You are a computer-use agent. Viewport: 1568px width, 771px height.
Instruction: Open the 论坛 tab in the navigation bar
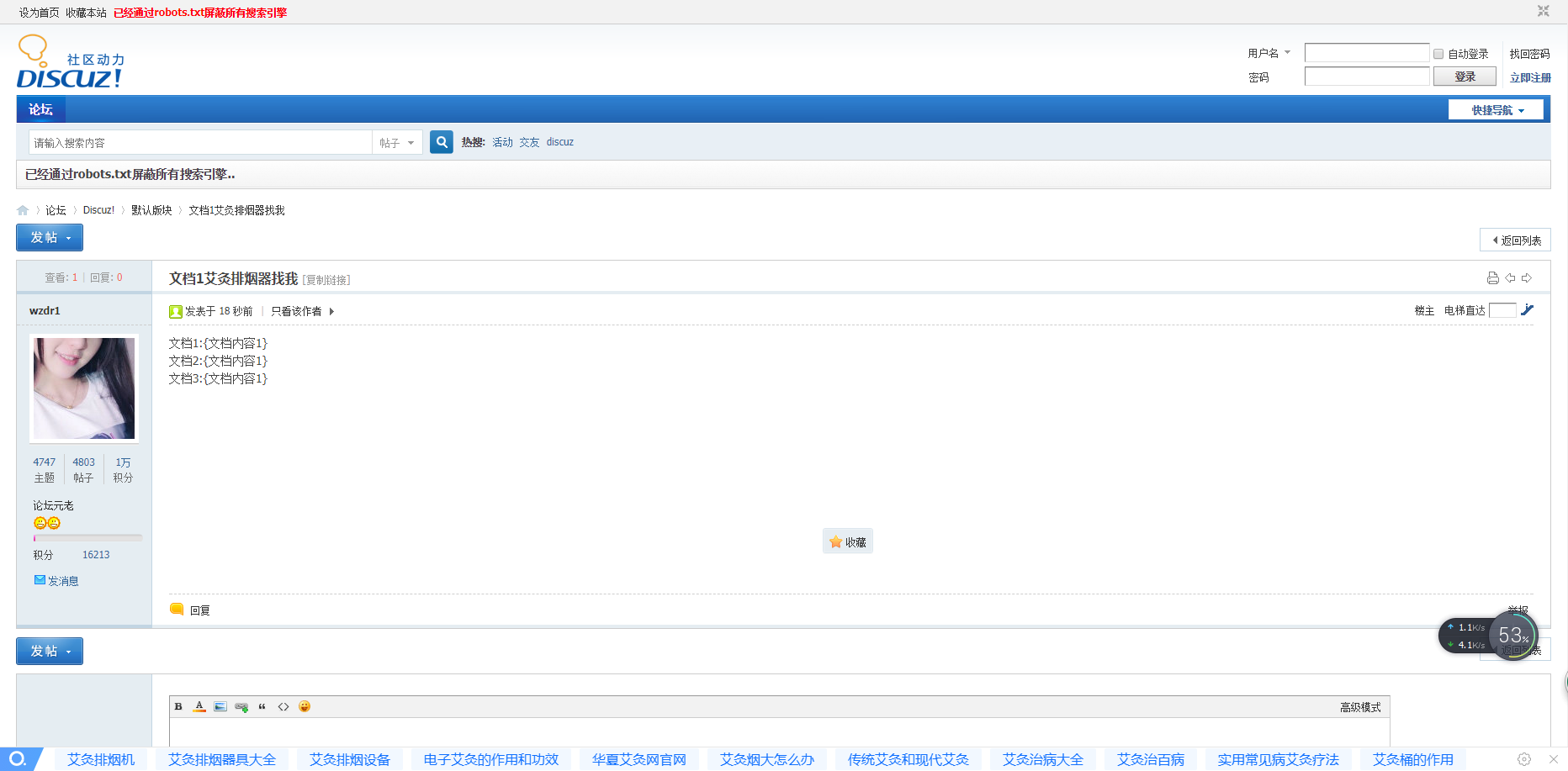(x=40, y=109)
